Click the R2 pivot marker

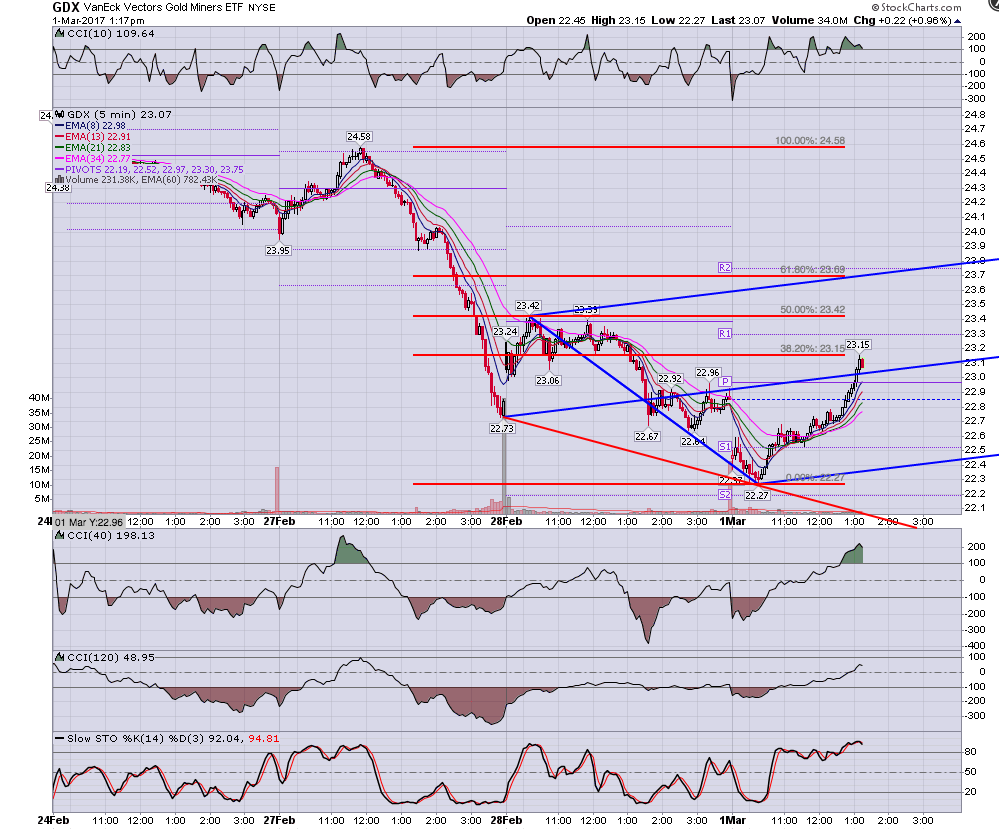click(724, 268)
